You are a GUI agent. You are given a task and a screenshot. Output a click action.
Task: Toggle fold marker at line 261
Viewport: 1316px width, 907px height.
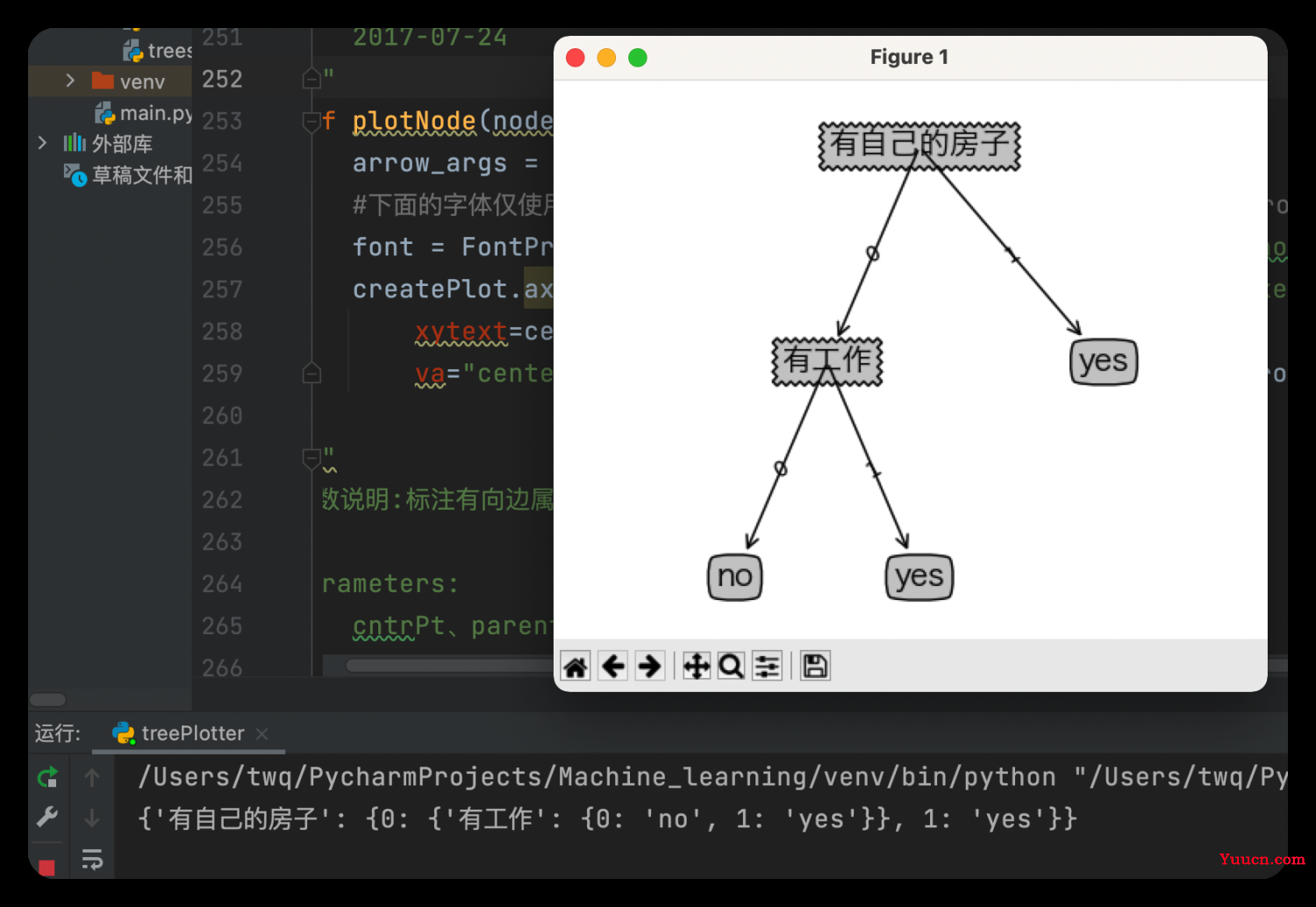(x=311, y=459)
